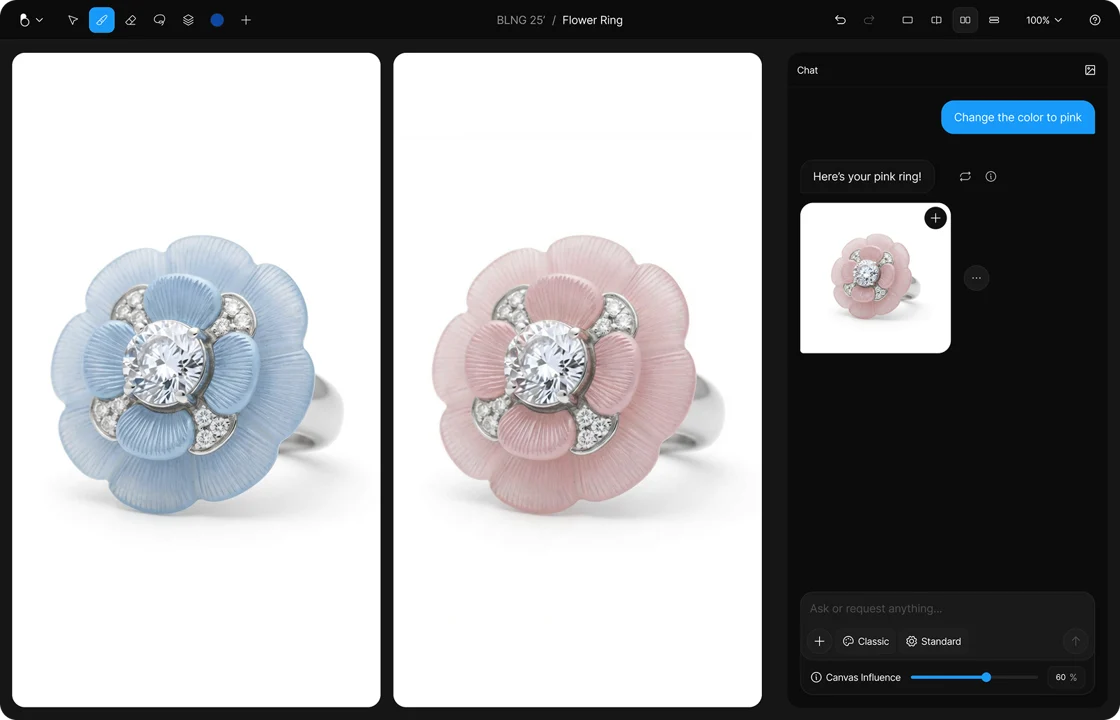
Task: Switch to split divider layout
Action: [x=936, y=20]
